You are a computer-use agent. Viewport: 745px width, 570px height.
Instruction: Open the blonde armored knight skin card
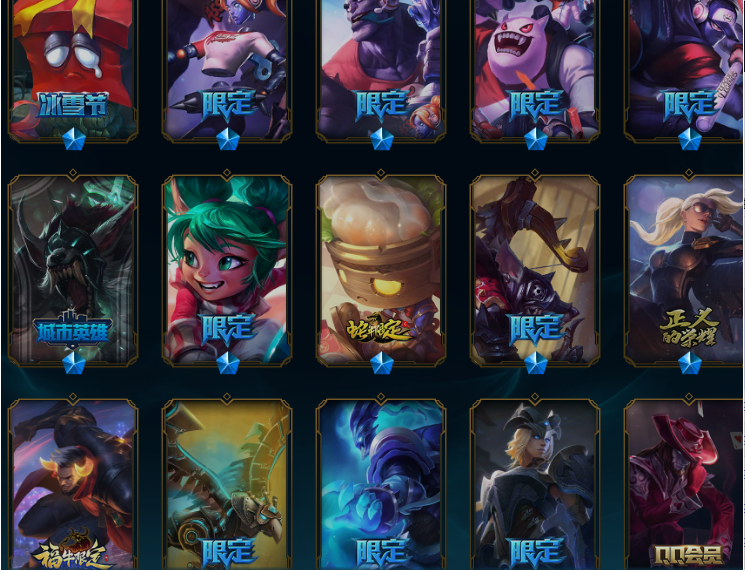click(535, 484)
